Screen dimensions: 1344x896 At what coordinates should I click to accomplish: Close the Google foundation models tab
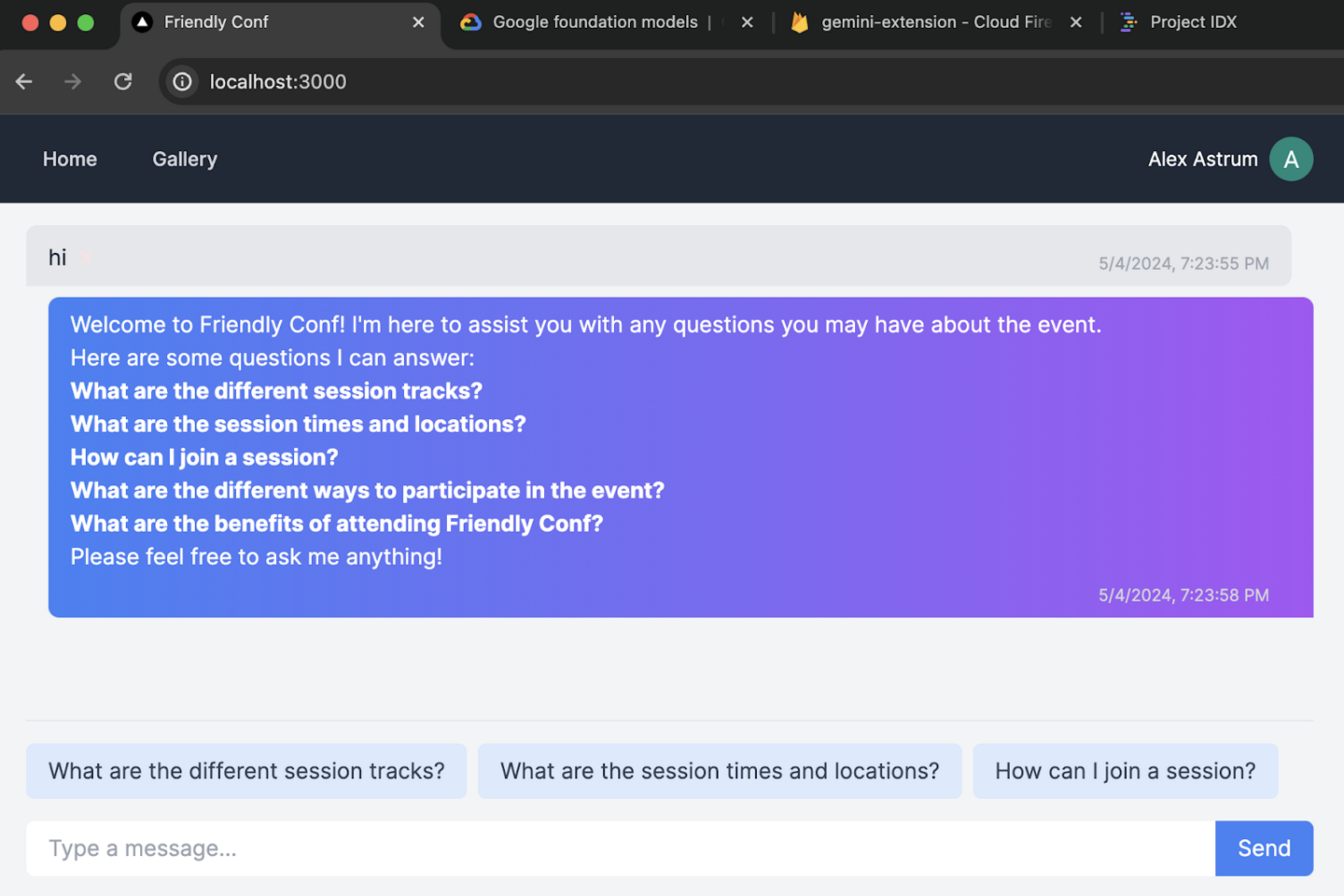tap(747, 22)
